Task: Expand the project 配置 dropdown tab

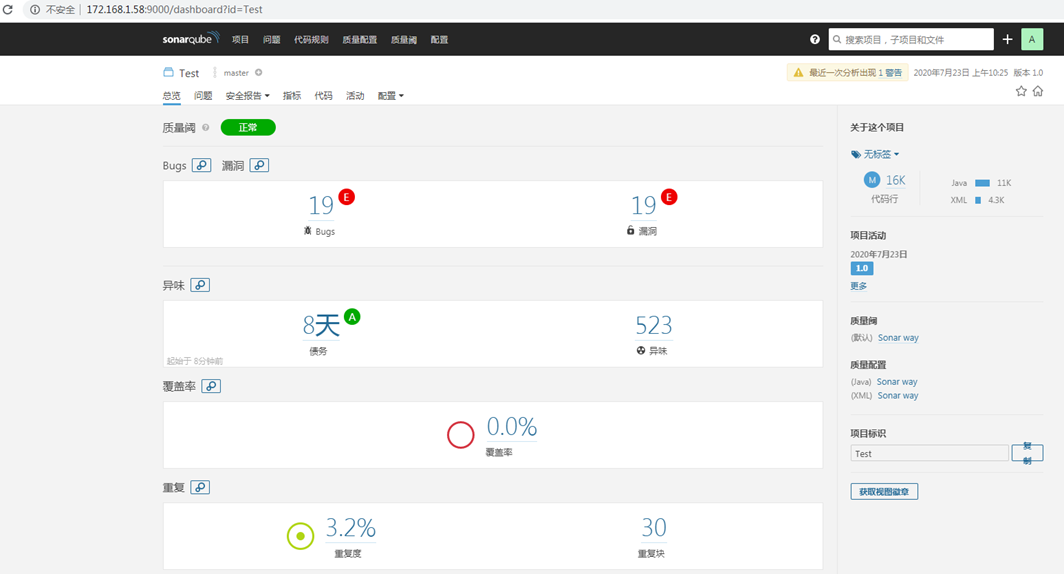Action: (x=391, y=96)
